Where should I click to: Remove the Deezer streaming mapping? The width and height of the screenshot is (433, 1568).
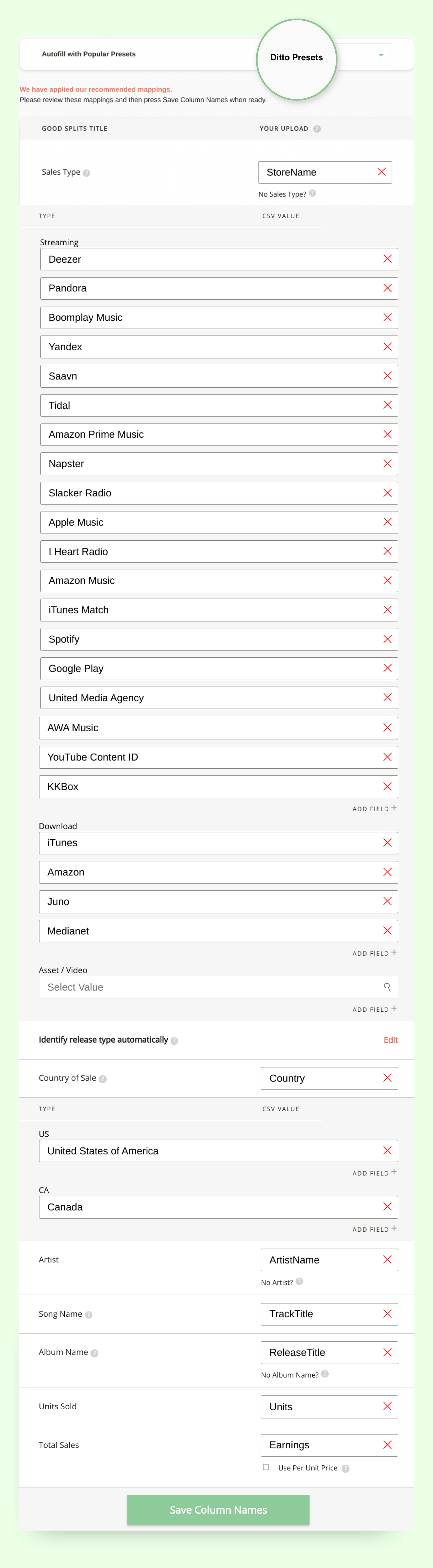[387, 259]
